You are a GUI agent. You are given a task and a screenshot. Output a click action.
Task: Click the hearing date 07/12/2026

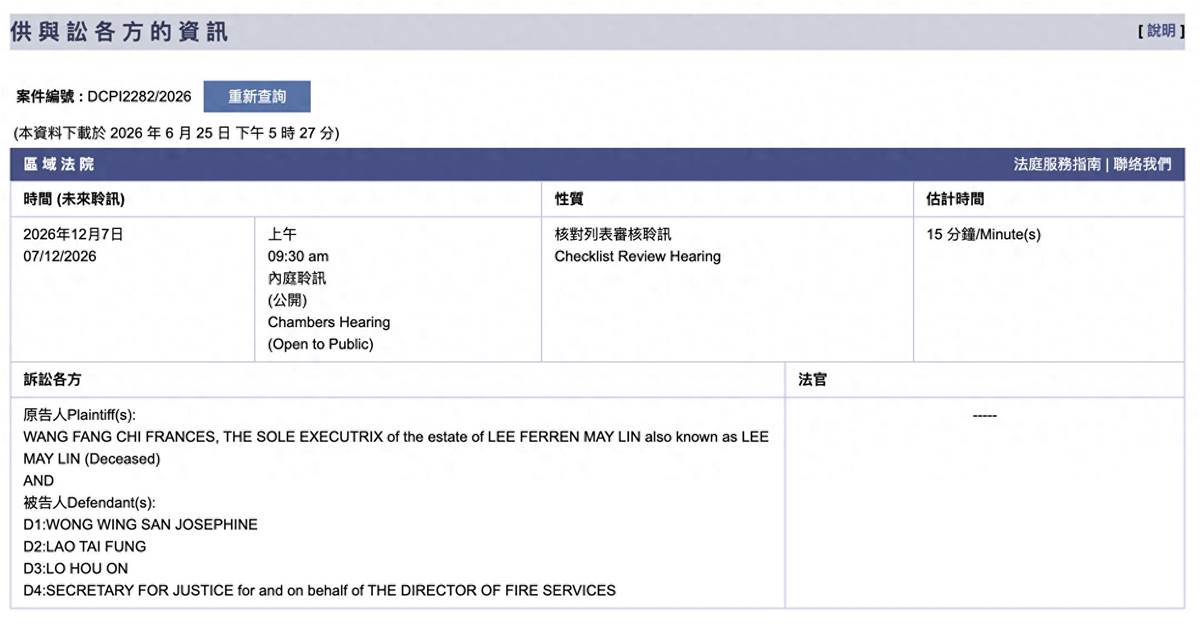[x=60, y=256]
